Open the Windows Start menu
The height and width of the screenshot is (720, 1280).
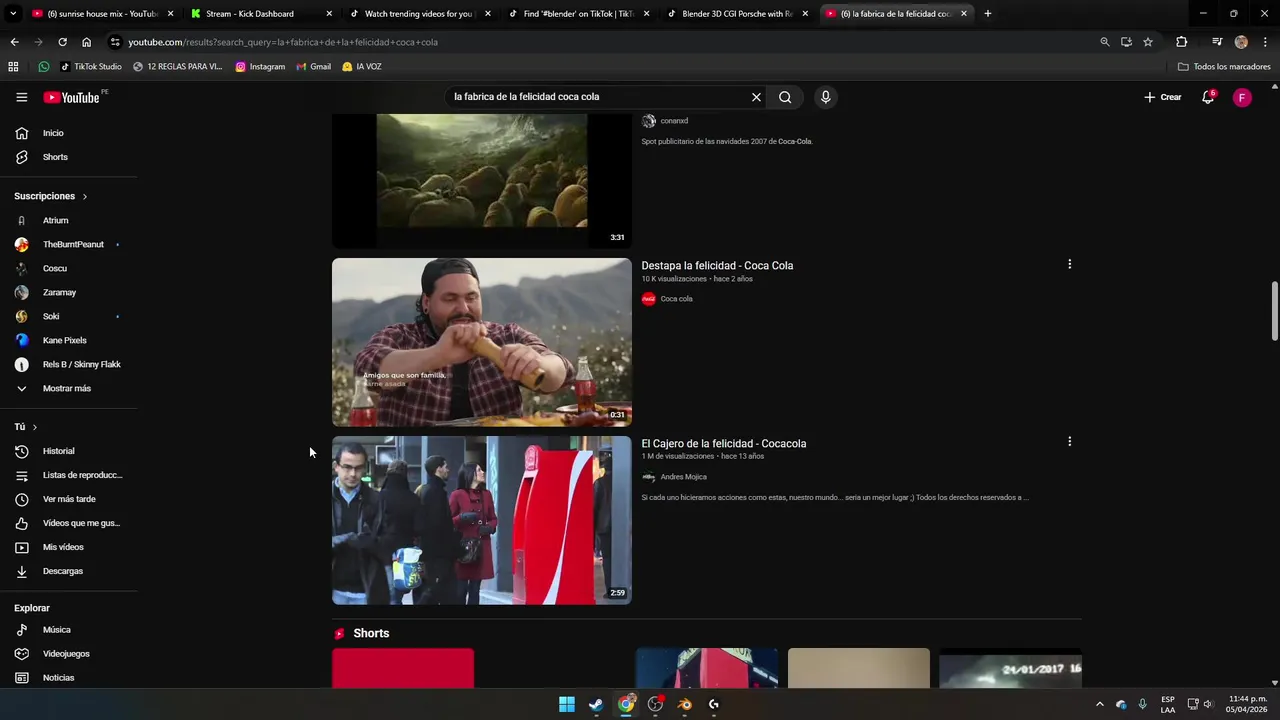(x=567, y=704)
